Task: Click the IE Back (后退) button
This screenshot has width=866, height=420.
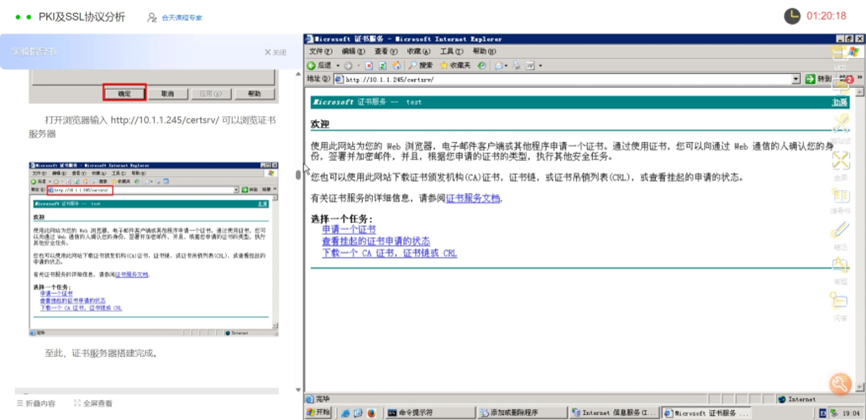Action: [320, 65]
